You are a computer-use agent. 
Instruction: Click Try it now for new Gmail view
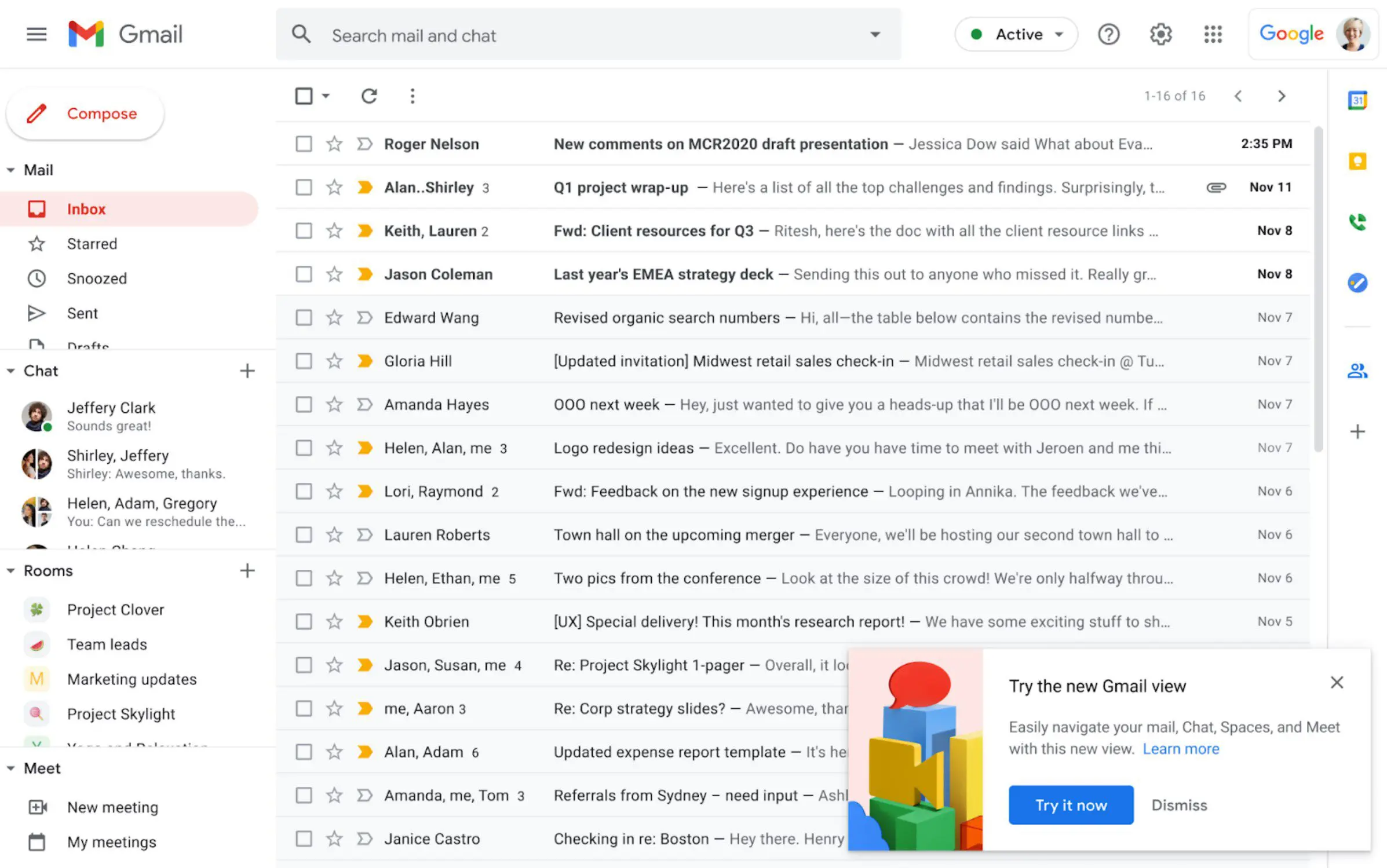tap(1070, 805)
